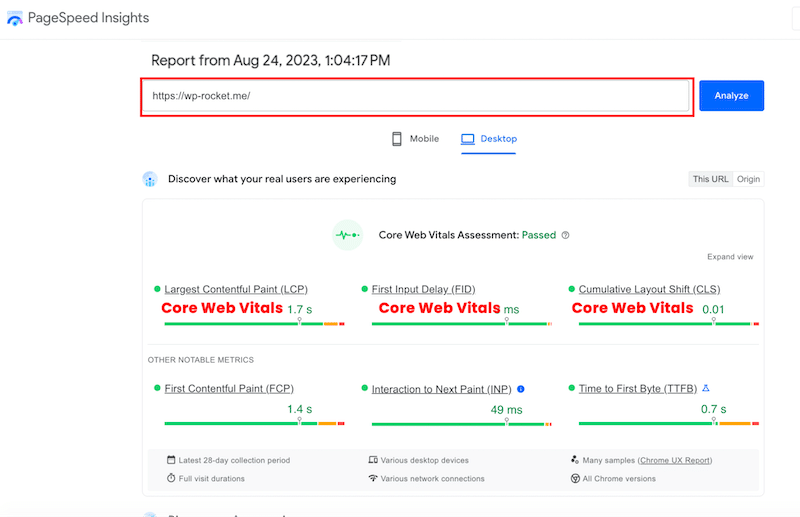
Task: Select the This URL toggle
Action: tap(711, 179)
